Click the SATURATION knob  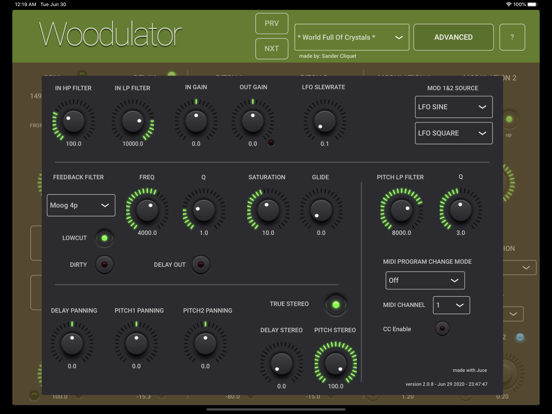click(268, 210)
